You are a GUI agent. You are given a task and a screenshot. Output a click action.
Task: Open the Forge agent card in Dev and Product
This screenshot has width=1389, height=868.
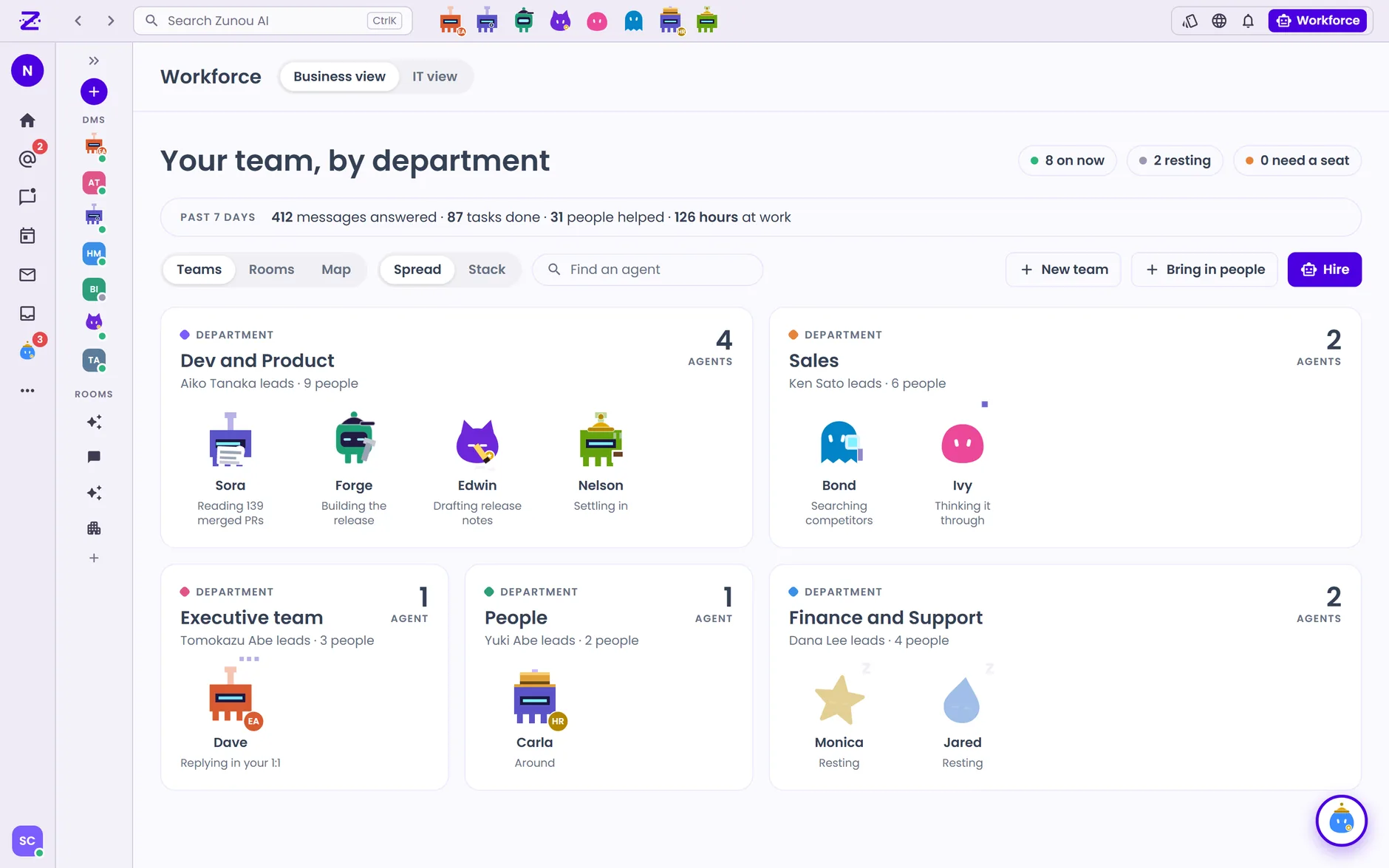[x=354, y=470]
